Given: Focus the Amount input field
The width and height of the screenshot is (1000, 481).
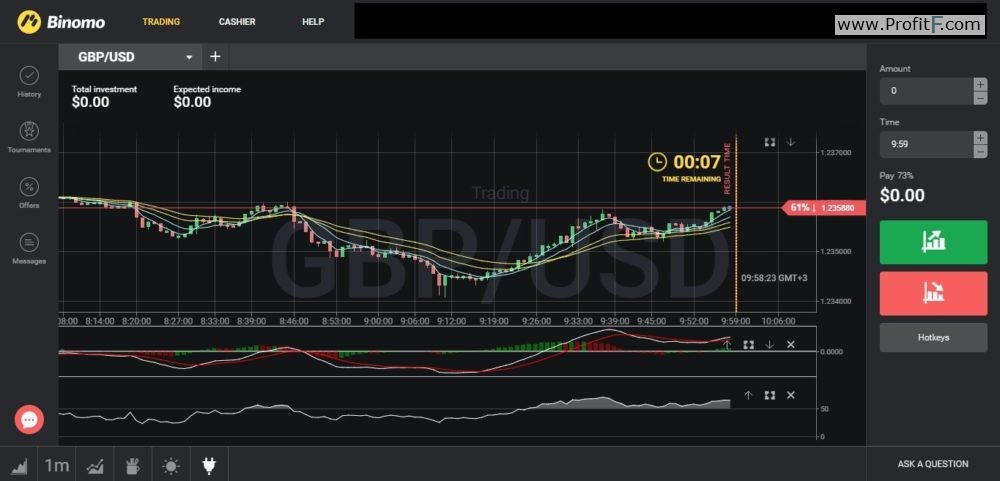Looking at the screenshot, I should (927, 91).
